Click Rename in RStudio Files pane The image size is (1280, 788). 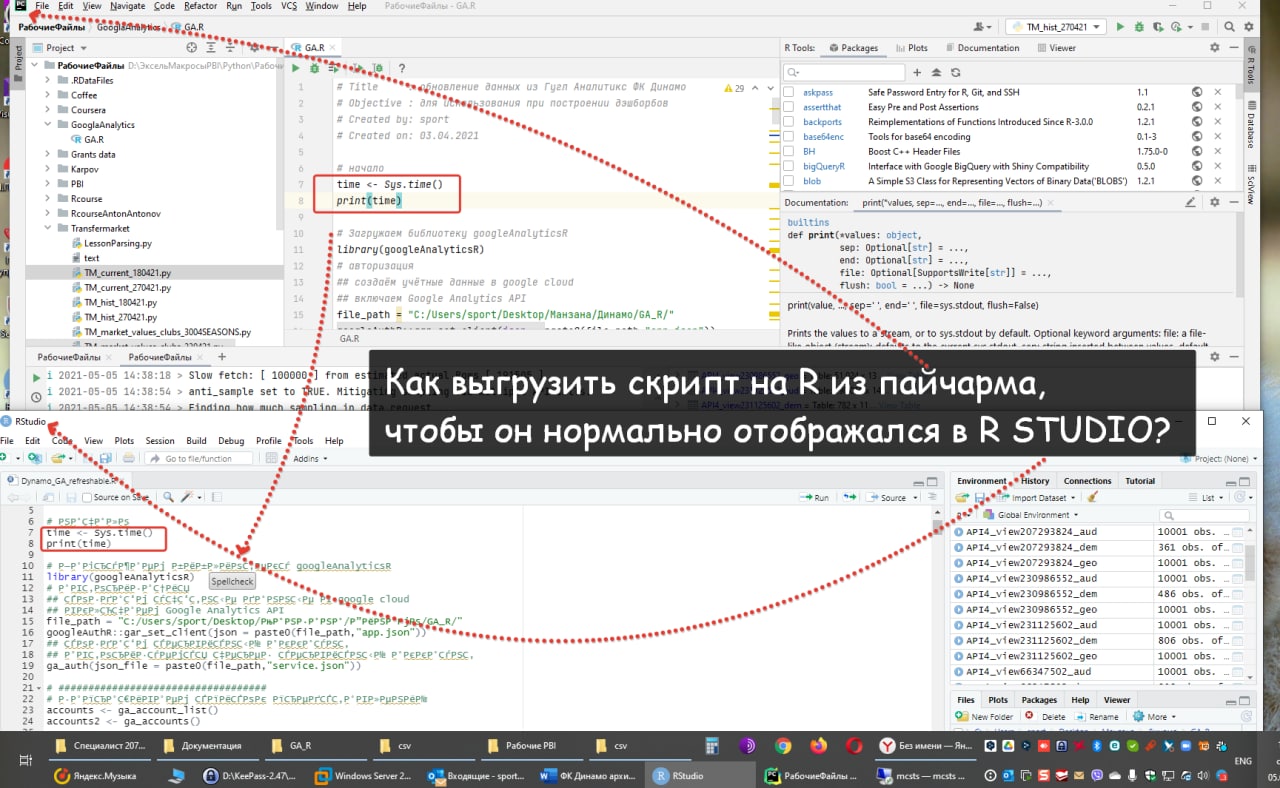pyautogui.click(x=1097, y=716)
